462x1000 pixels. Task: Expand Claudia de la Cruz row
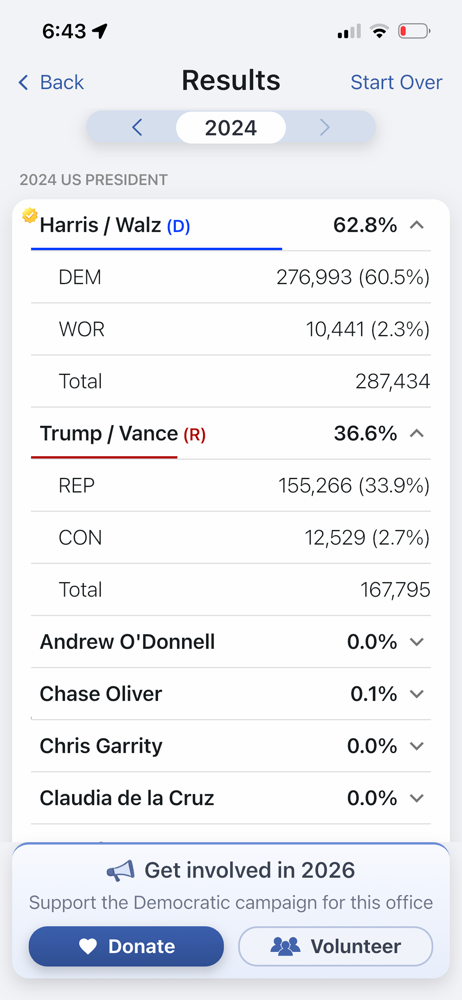(x=231, y=798)
